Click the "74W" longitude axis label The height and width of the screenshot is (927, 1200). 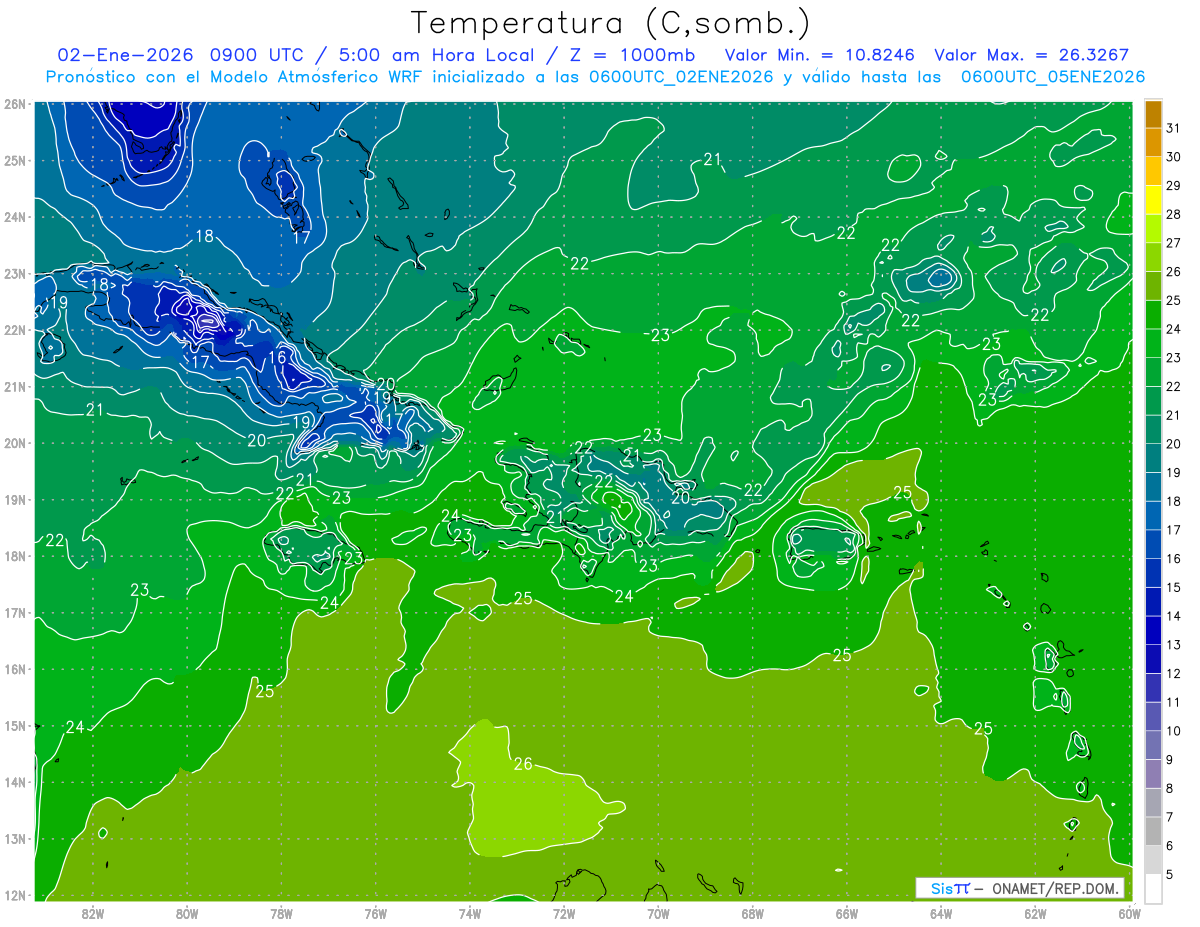tap(470, 913)
